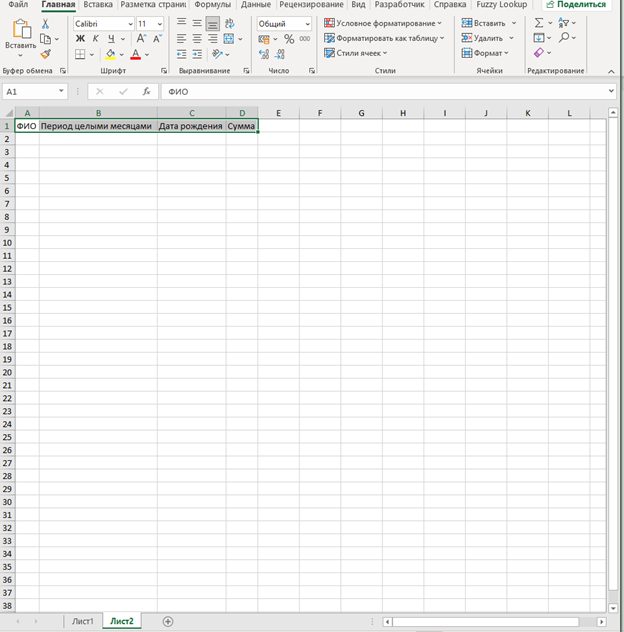Click the Paste clipboard icon
Image resolution: width=624 pixels, height=632 pixels.
(21, 29)
